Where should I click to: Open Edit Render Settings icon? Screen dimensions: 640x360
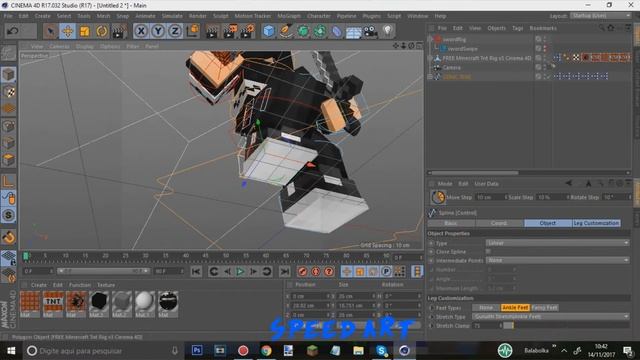(x=247, y=31)
